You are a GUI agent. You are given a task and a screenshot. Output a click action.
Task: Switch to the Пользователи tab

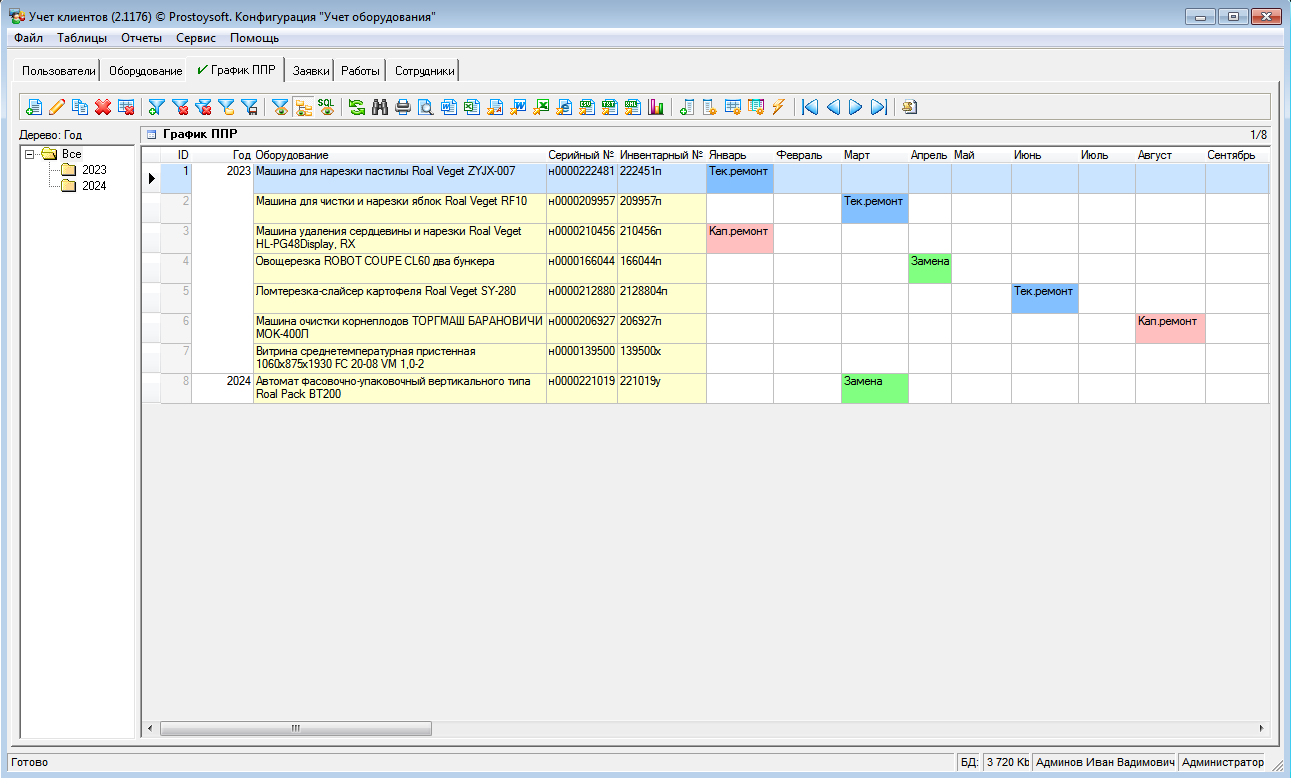(x=58, y=71)
